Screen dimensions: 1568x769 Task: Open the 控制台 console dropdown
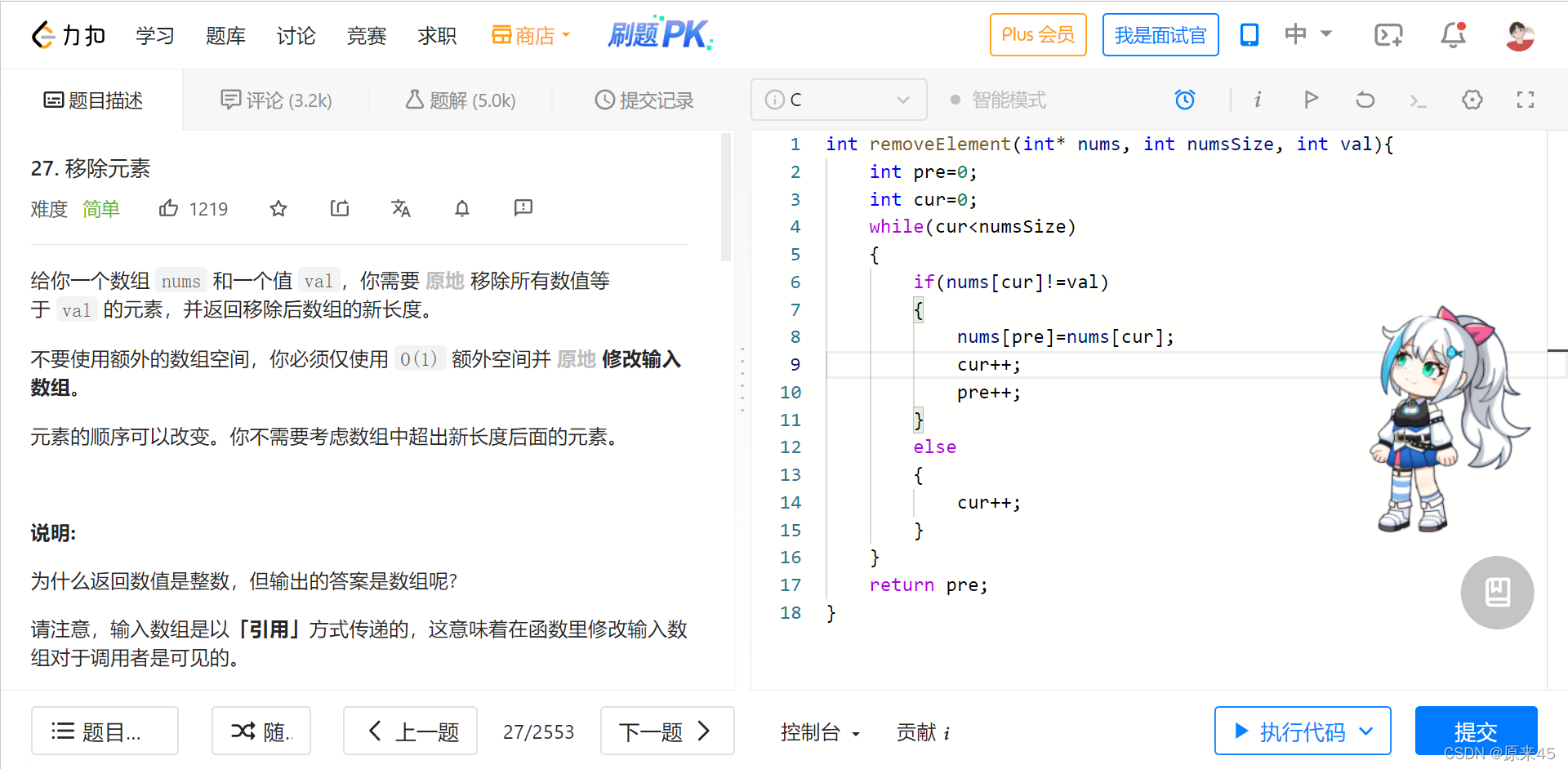tap(820, 731)
